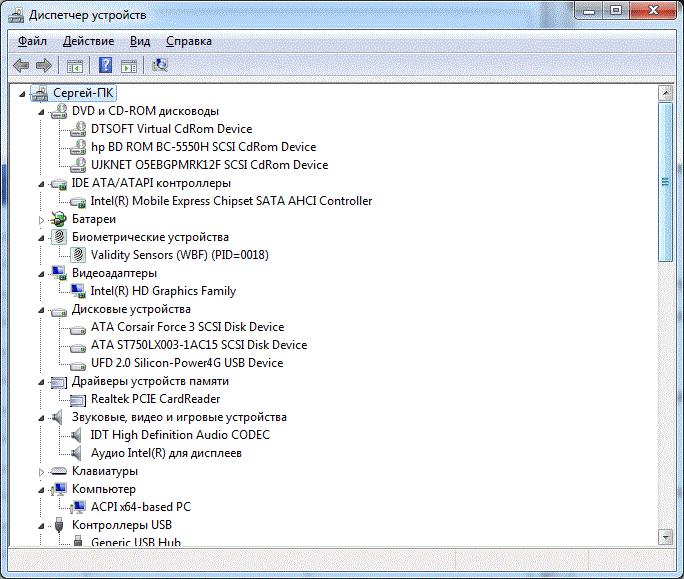Click the IDT High Definition Audio speaker icon
This screenshot has width=684, height=579.
[x=79, y=435]
